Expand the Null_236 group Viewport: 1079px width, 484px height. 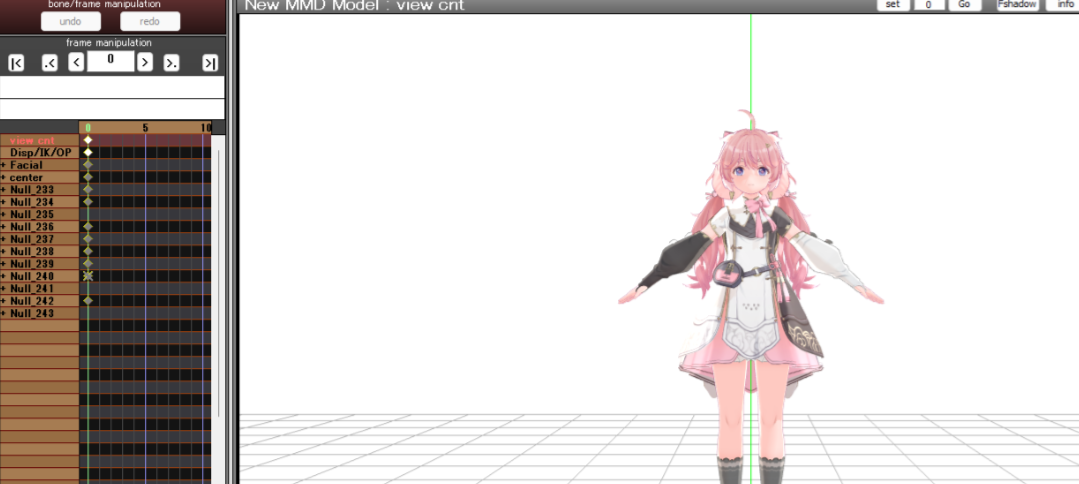pos(3,227)
